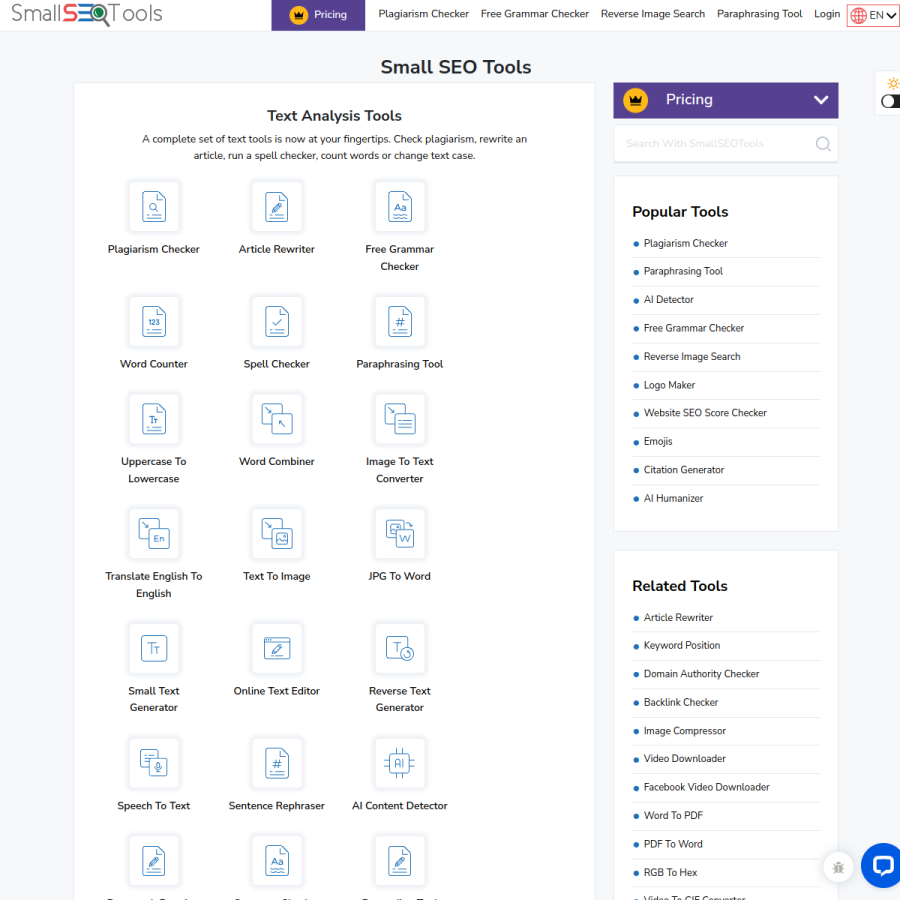Open Facebook Video Downloader link
900x900 pixels.
(707, 787)
